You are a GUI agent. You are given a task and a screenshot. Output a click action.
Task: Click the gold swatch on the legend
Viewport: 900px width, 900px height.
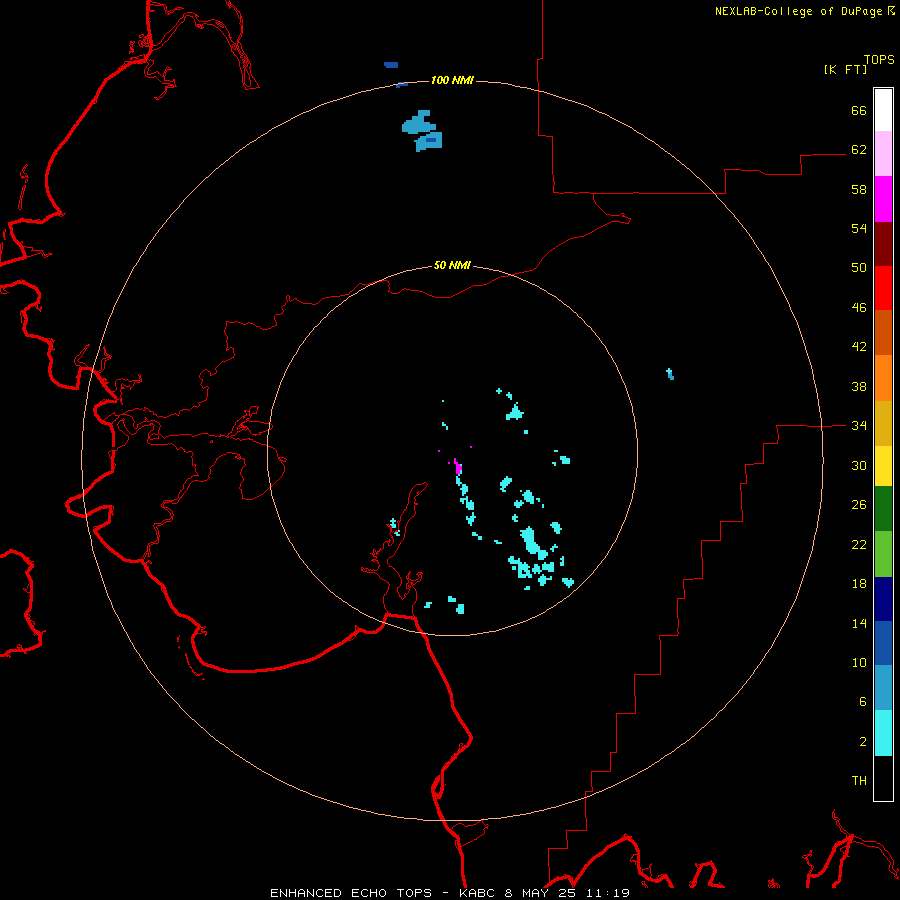click(x=883, y=423)
